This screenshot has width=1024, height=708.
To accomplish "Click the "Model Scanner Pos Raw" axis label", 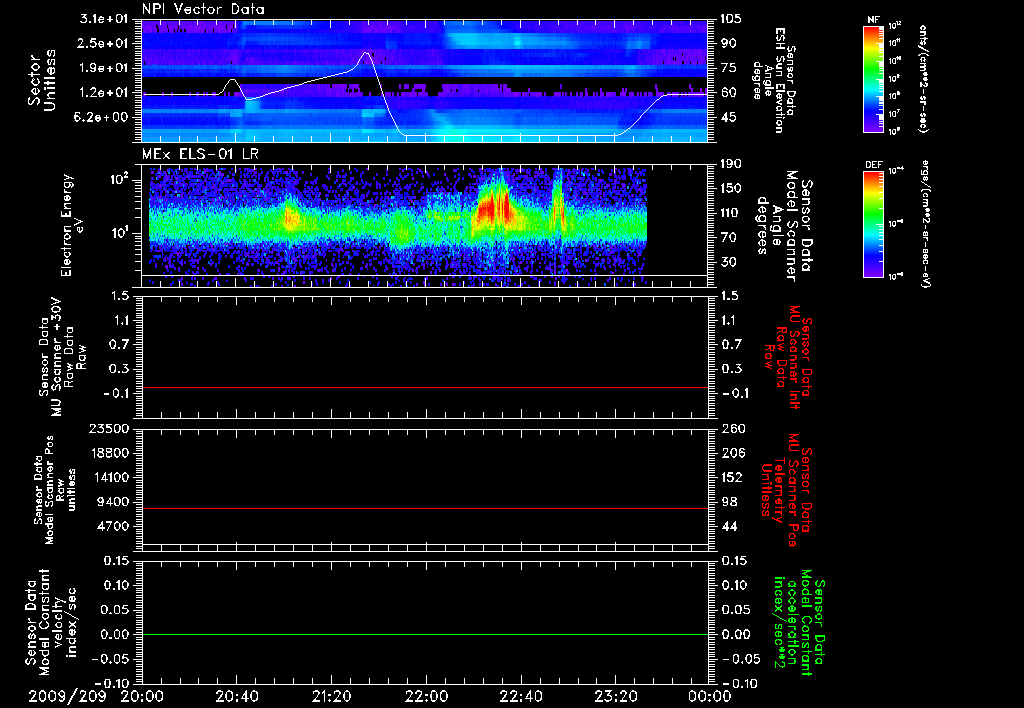I will coord(55,490).
